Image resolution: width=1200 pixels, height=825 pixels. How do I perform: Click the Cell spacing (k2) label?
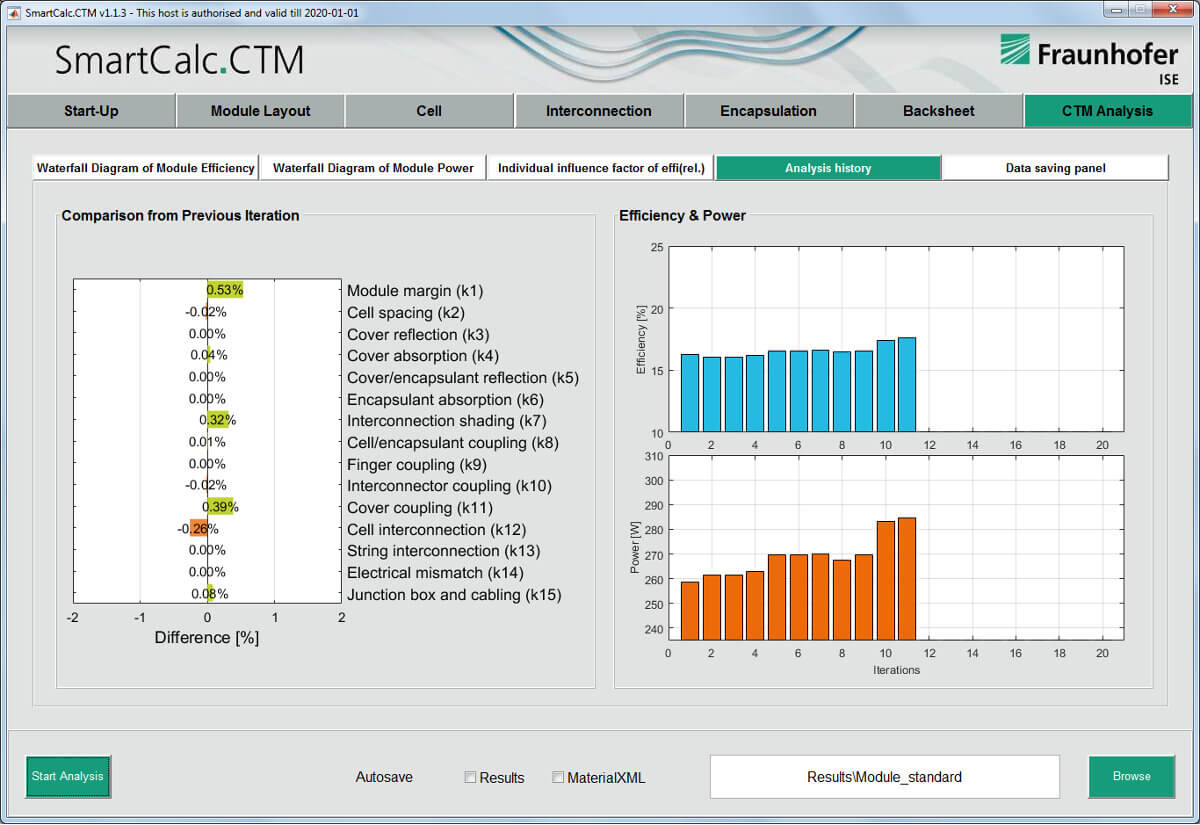[x=407, y=313]
